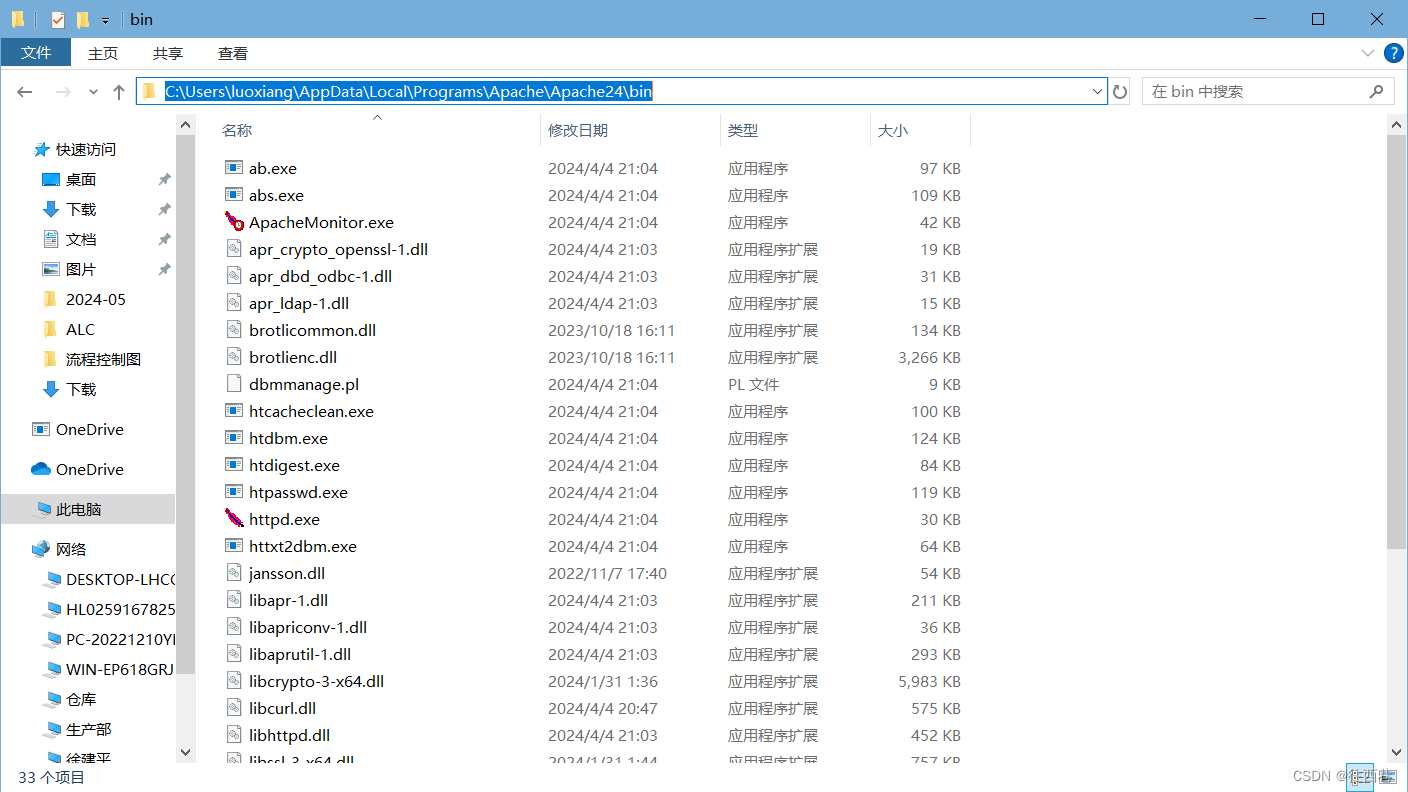Click the apr_crypto_openssl-1.dll icon
The height and width of the screenshot is (792, 1408).
coord(234,249)
